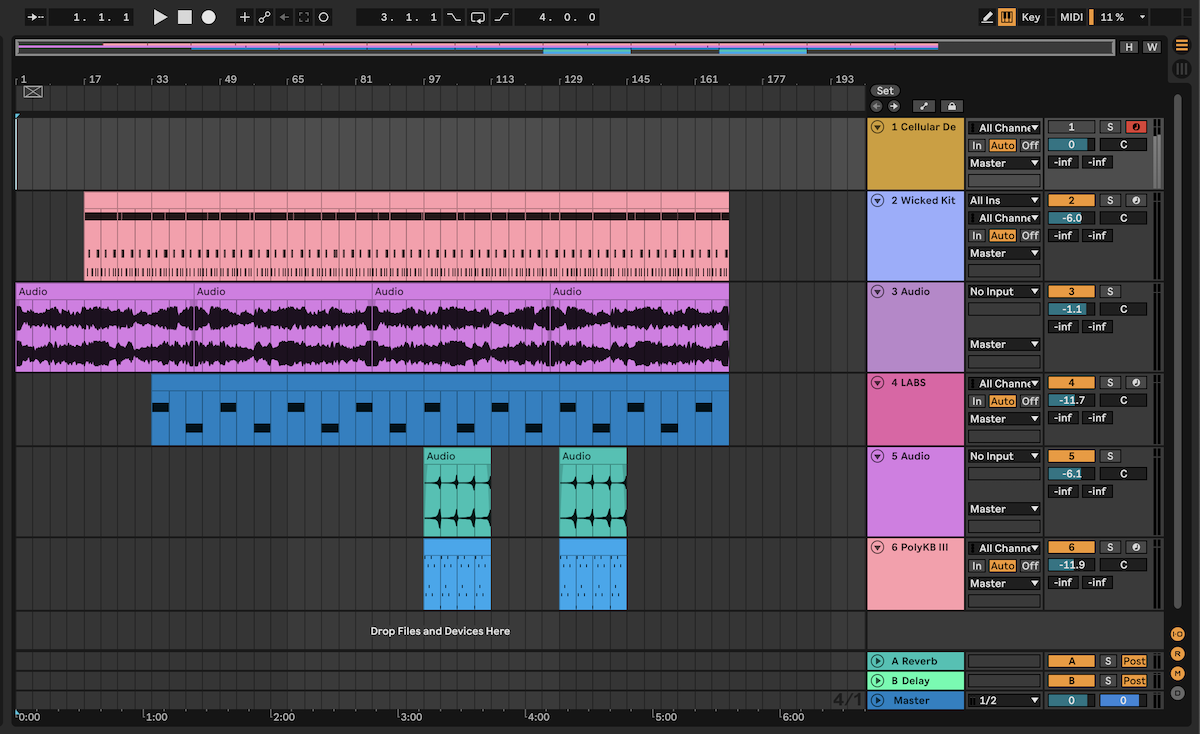1200x734 pixels.
Task: Toggle the I-O section show/hide button
Action: 1177,634
